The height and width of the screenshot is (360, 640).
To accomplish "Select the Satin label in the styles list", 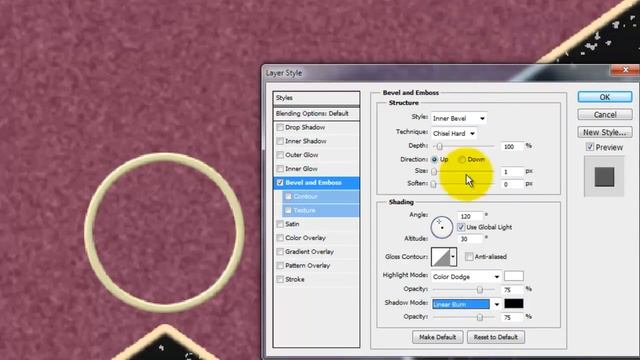I will pos(292,224).
